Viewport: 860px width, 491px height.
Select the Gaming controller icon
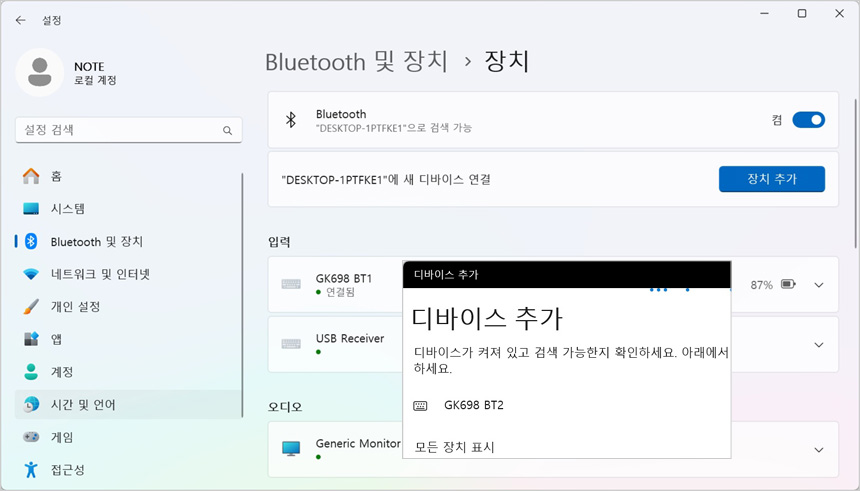click(x=31, y=437)
